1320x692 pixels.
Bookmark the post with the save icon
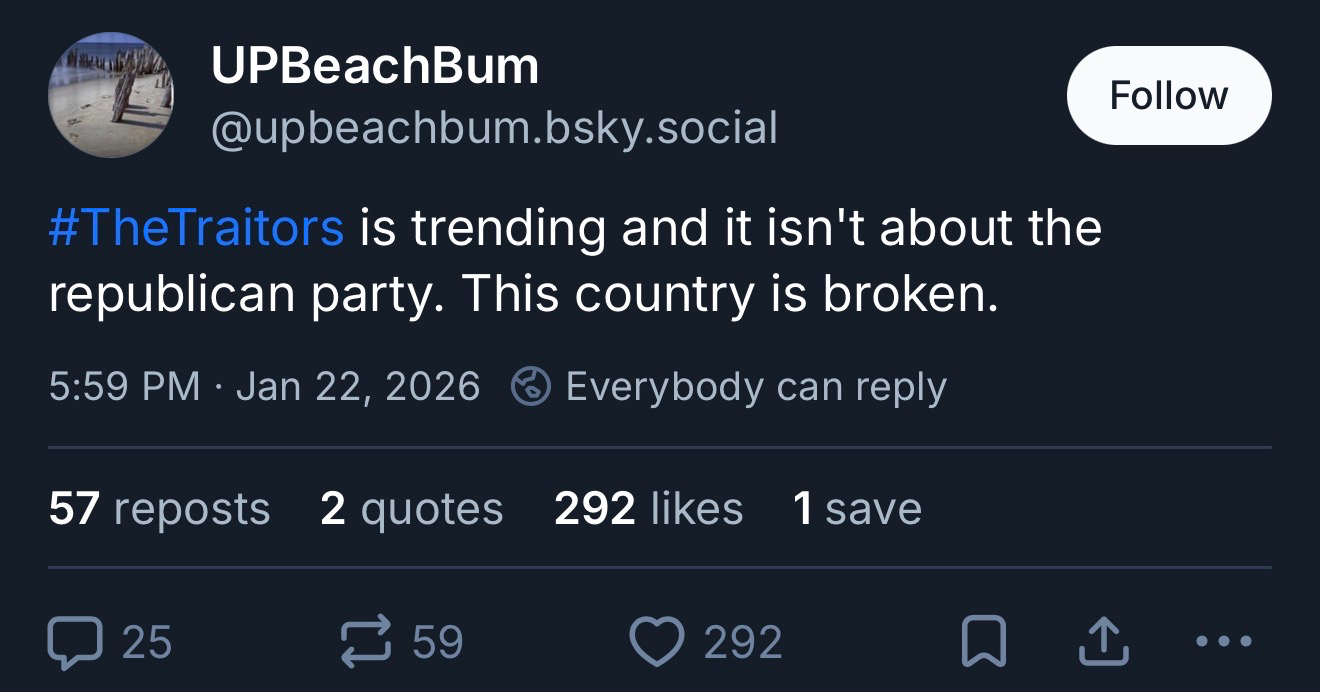983,642
